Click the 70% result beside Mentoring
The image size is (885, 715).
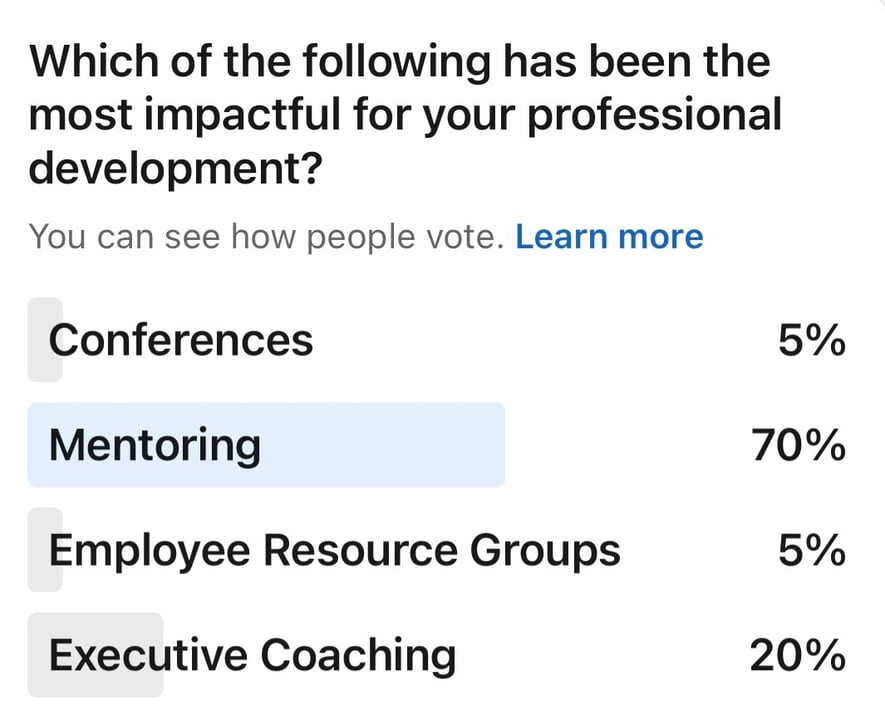click(x=800, y=445)
